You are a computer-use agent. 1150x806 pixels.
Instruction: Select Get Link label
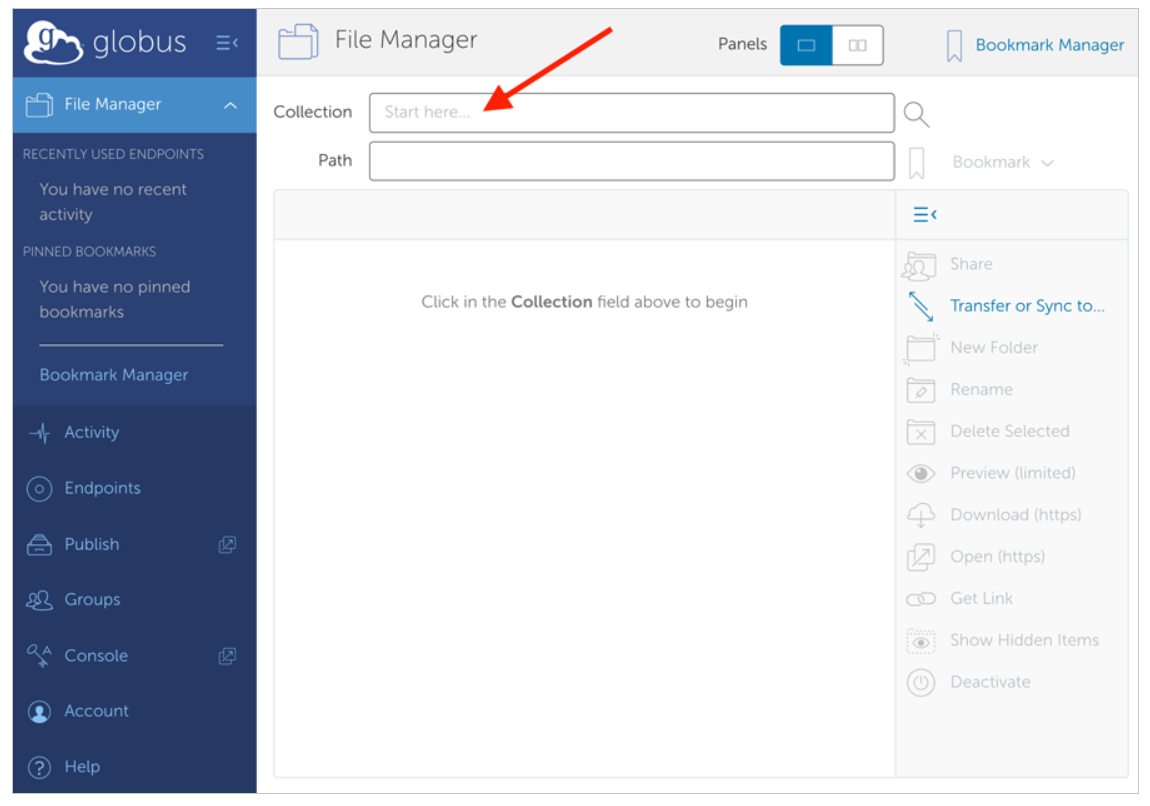tap(981, 598)
